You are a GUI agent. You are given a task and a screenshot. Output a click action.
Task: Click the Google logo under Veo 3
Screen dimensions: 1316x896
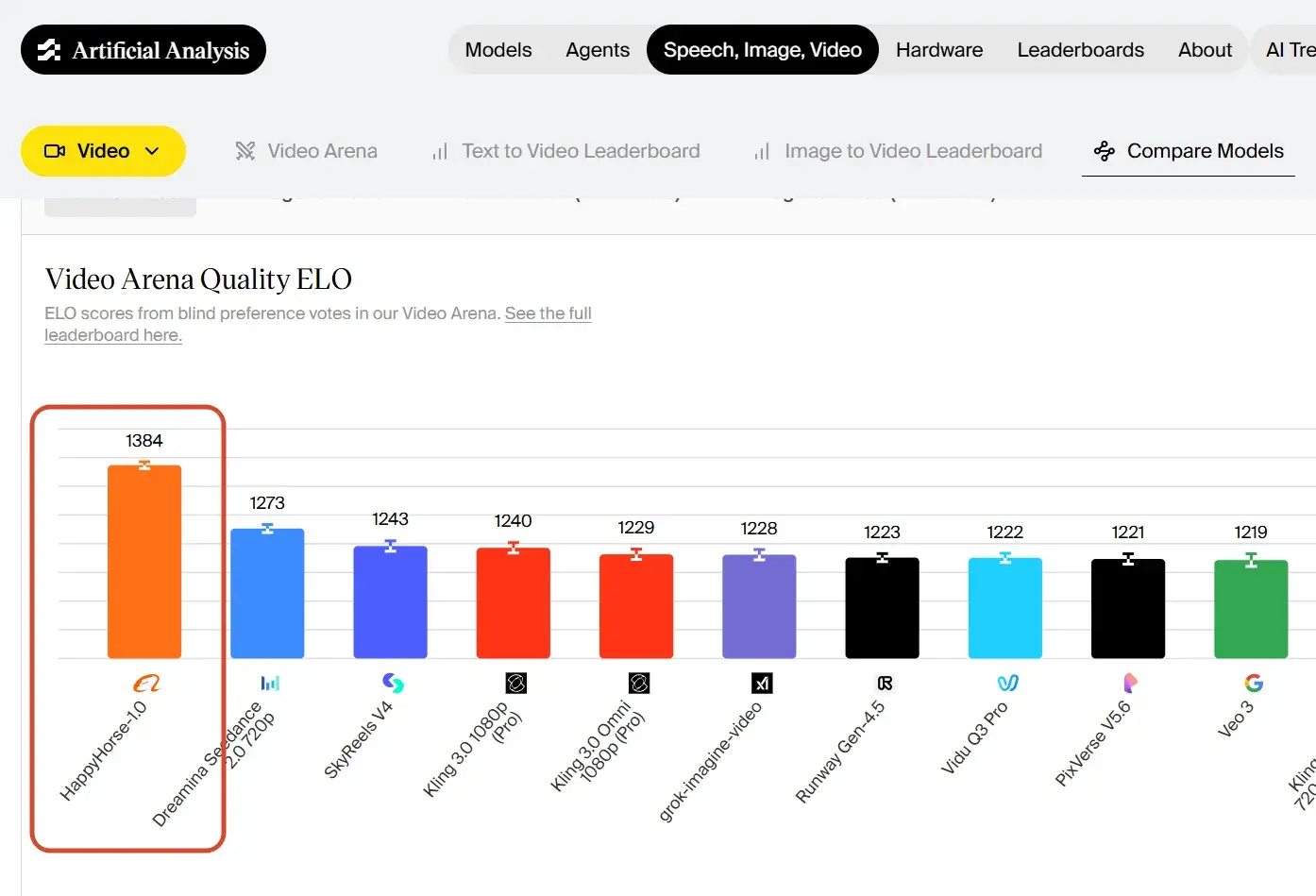point(1253,683)
